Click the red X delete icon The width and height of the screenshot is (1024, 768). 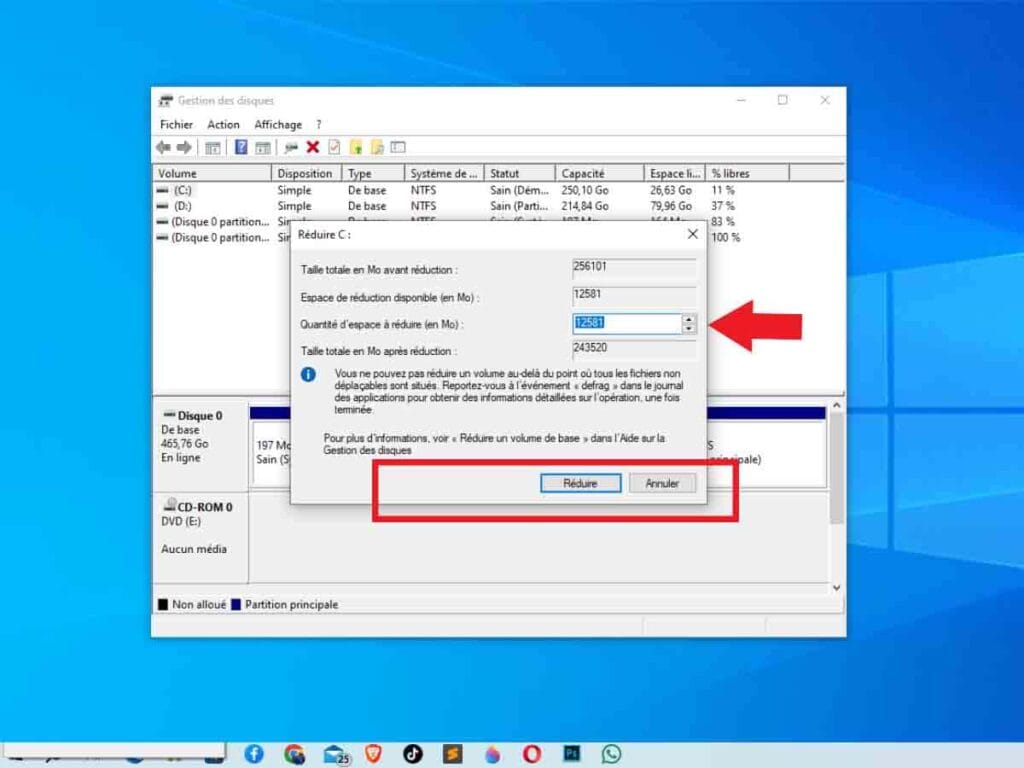[312, 148]
